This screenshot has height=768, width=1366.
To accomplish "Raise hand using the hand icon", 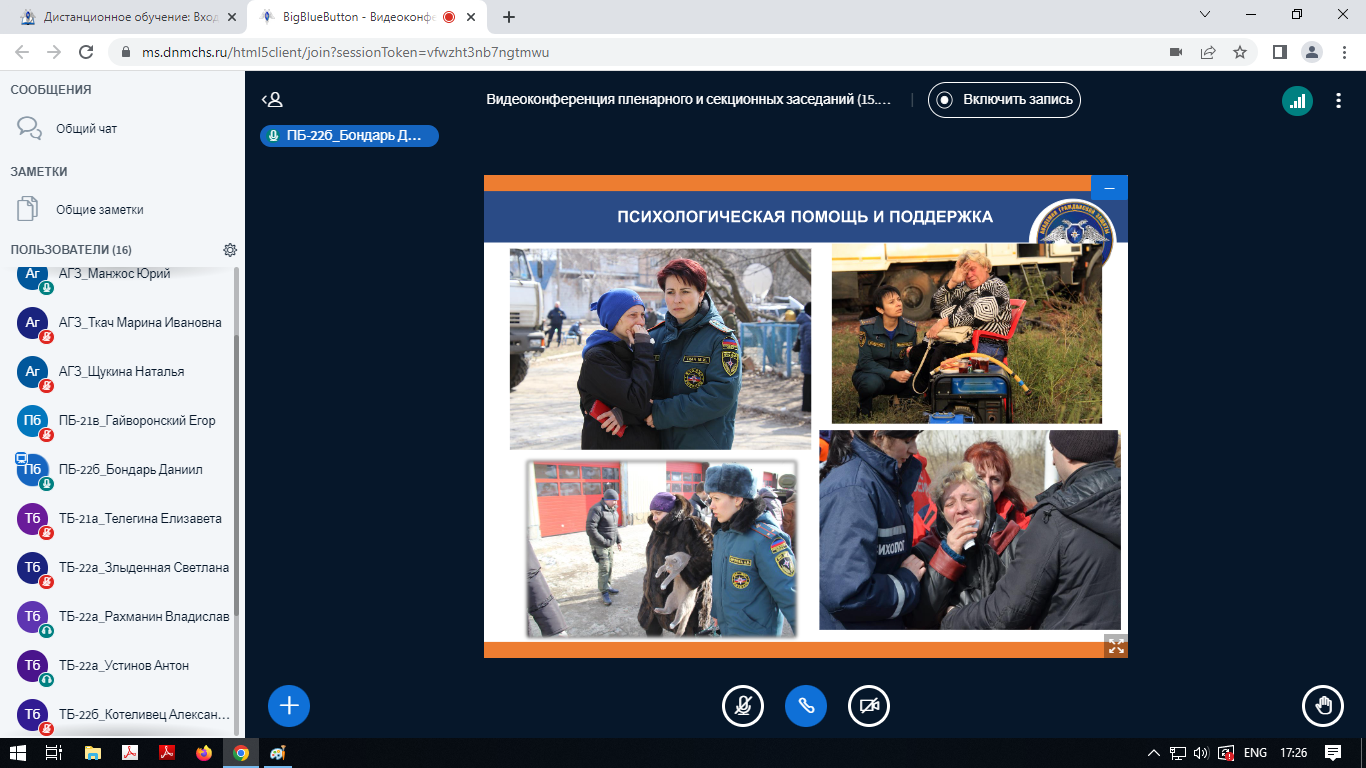I will pyautogui.click(x=1323, y=706).
